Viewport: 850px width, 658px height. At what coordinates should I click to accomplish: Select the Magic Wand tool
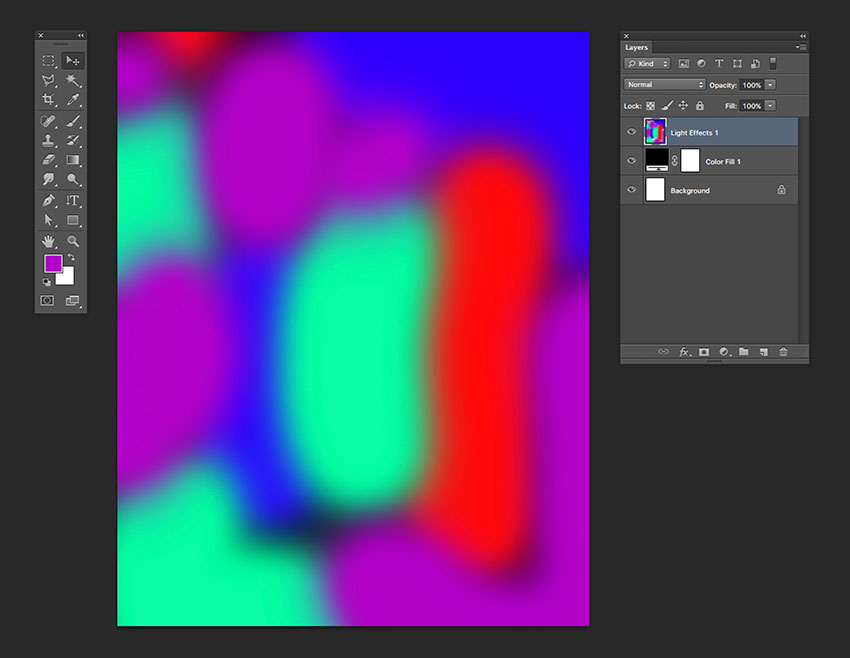[x=73, y=80]
